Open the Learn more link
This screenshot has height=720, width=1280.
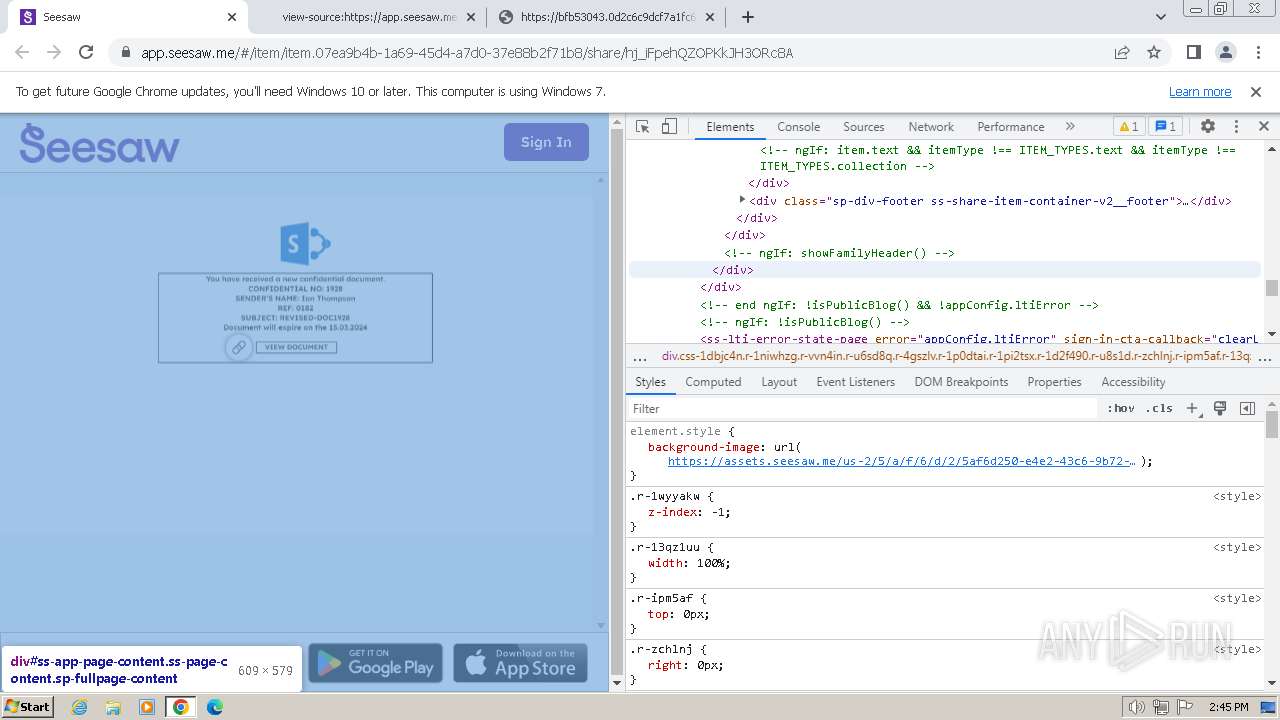tap(1200, 91)
